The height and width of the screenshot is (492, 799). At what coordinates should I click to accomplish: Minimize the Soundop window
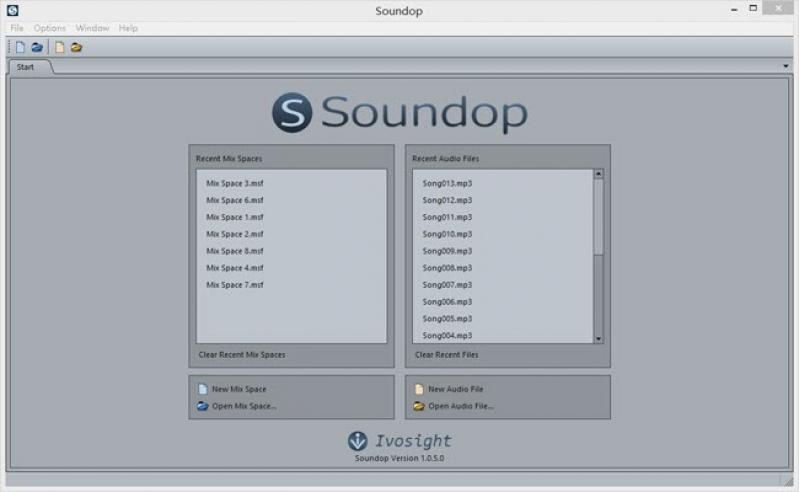pyautogui.click(x=734, y=9)
